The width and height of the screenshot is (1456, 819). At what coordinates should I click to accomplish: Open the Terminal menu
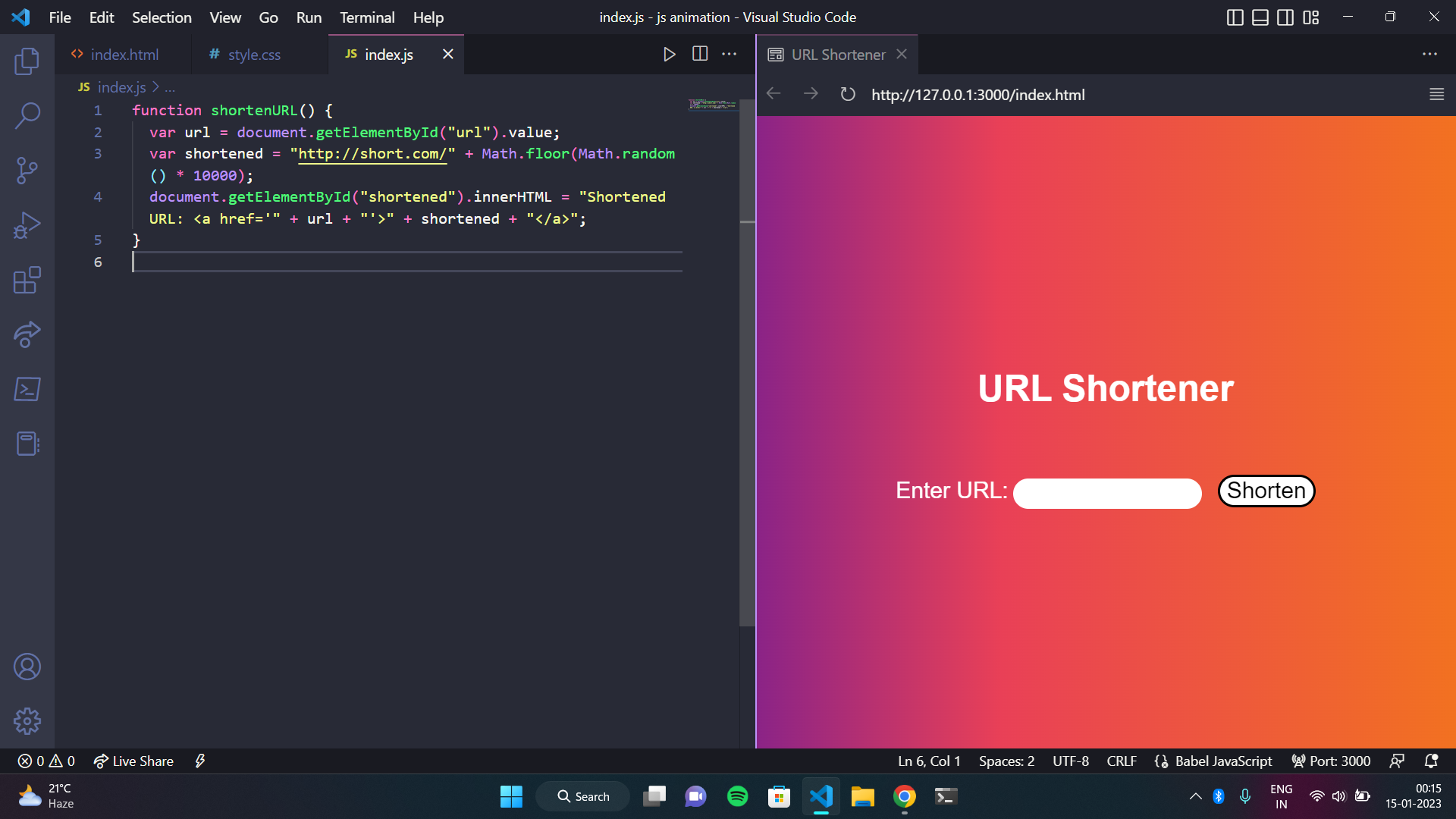pos(366,17)
